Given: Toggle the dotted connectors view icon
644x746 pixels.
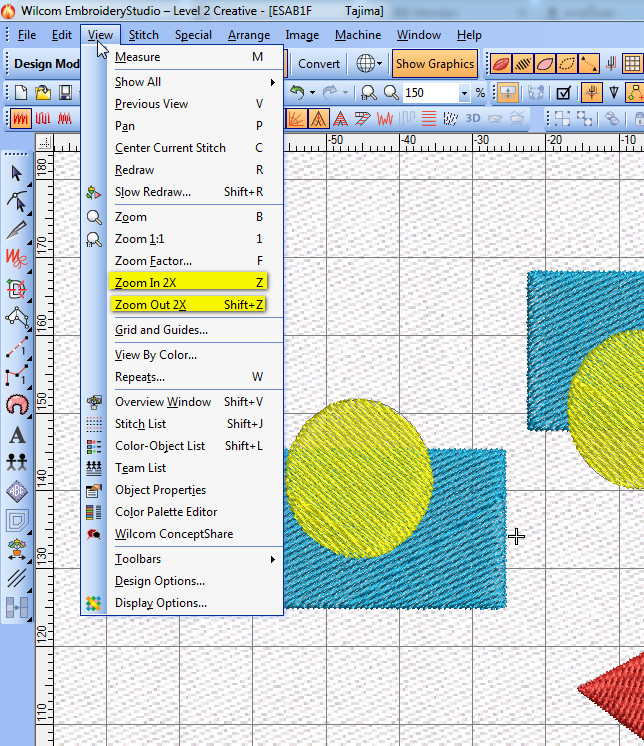Looking at the screenshot, I should (588, 64).
